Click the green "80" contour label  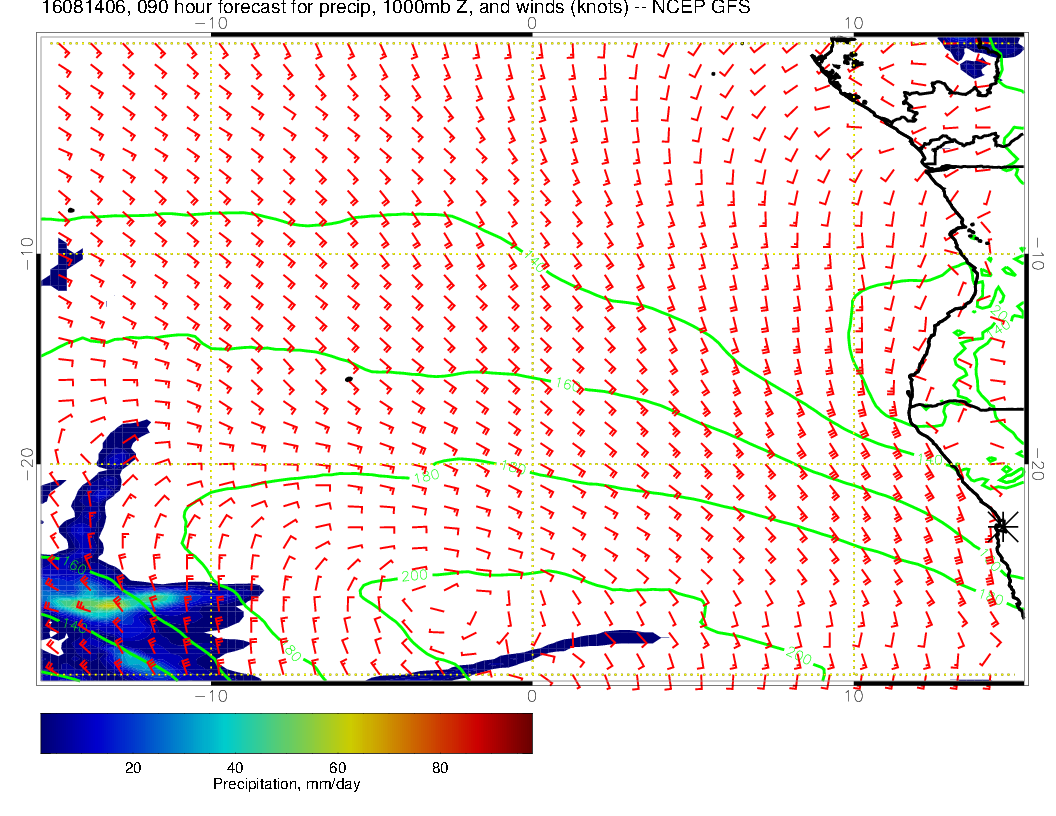tap(292, 654)
